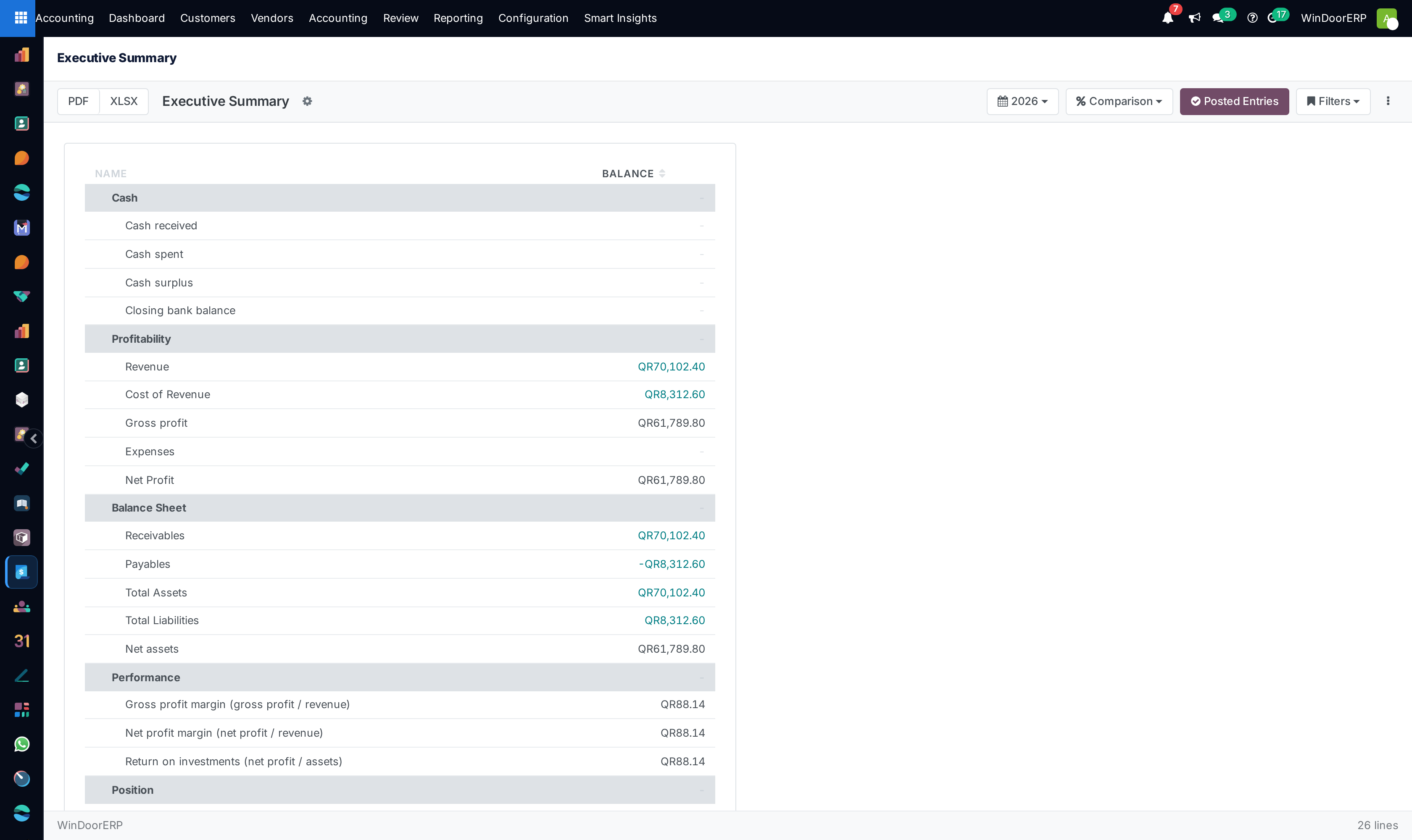Open the 31 calendar app icon

21,641
